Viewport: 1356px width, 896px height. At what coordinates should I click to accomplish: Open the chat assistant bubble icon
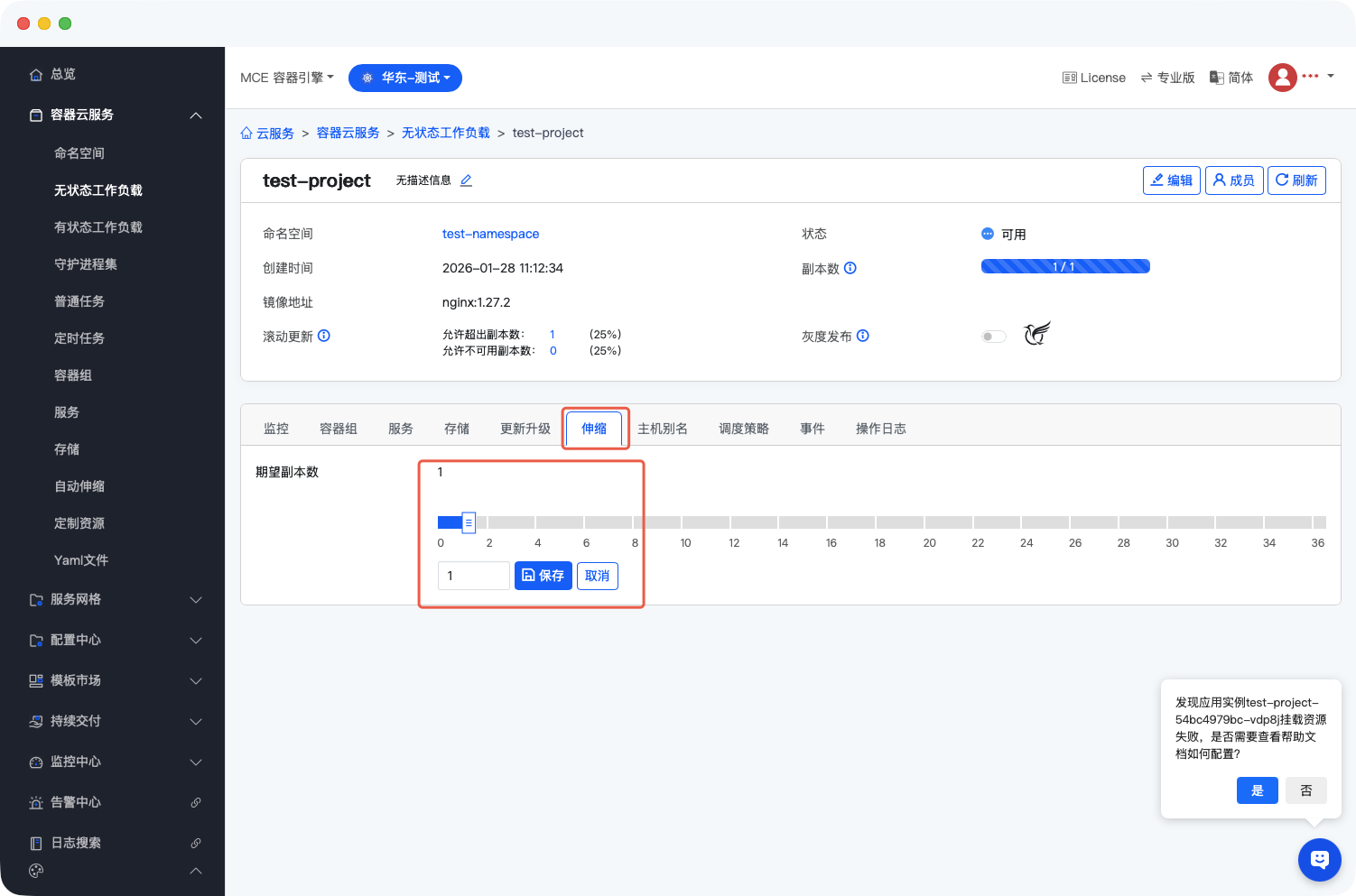1319,859
